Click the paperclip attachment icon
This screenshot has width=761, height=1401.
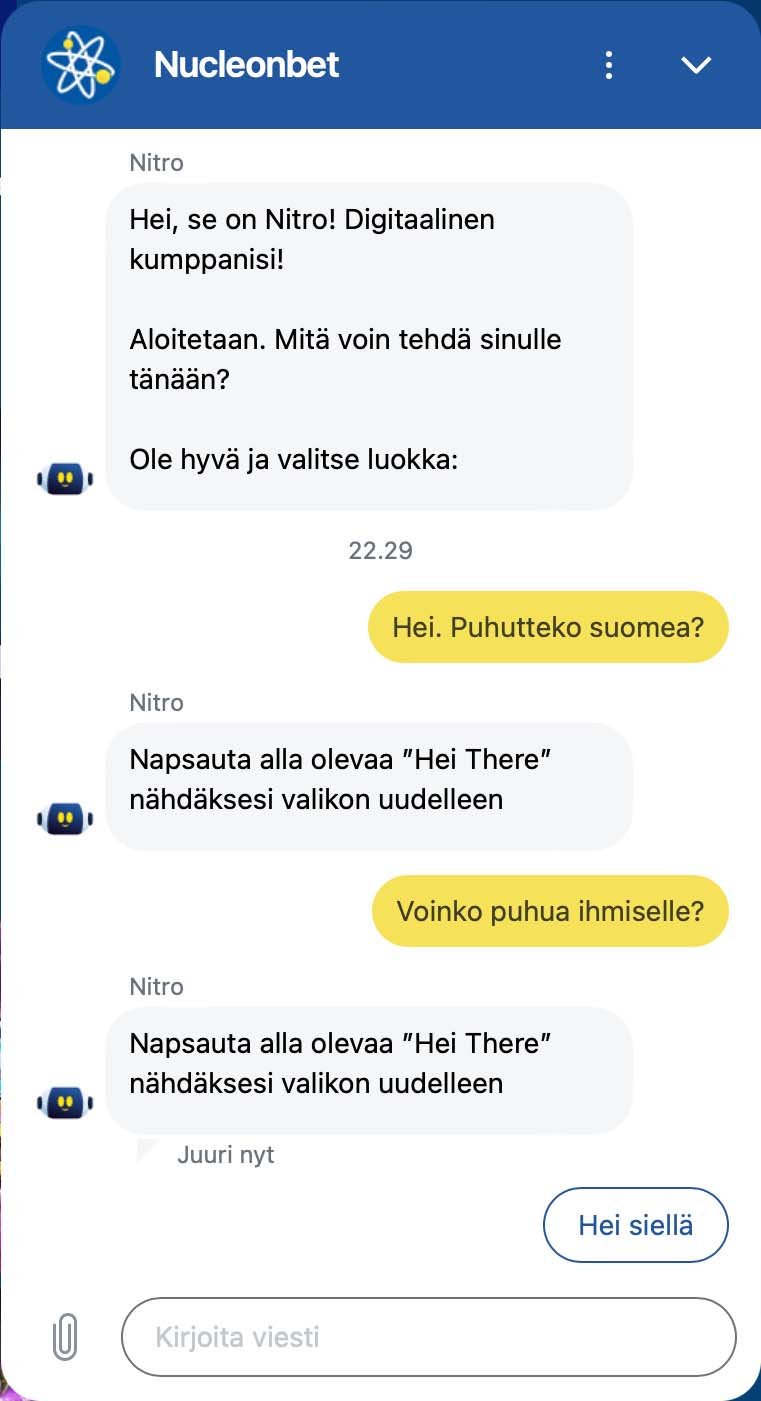(65, 1336)
